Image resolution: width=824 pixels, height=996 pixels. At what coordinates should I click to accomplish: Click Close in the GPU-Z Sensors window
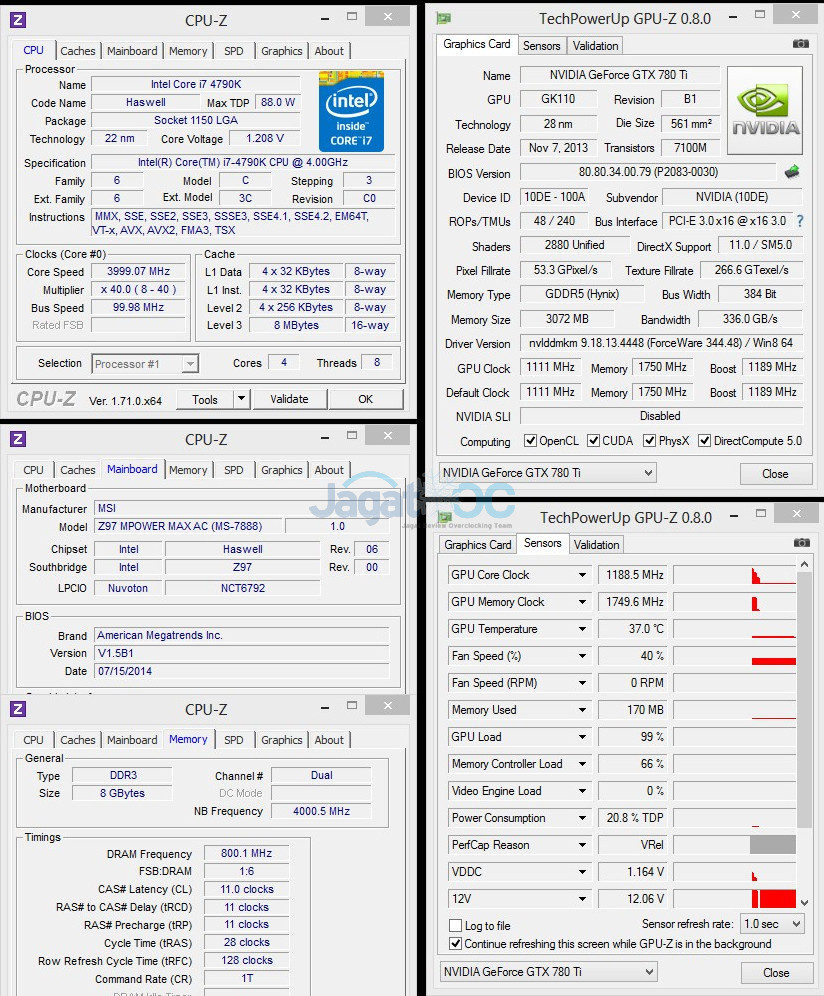click(x=776, y=972)
